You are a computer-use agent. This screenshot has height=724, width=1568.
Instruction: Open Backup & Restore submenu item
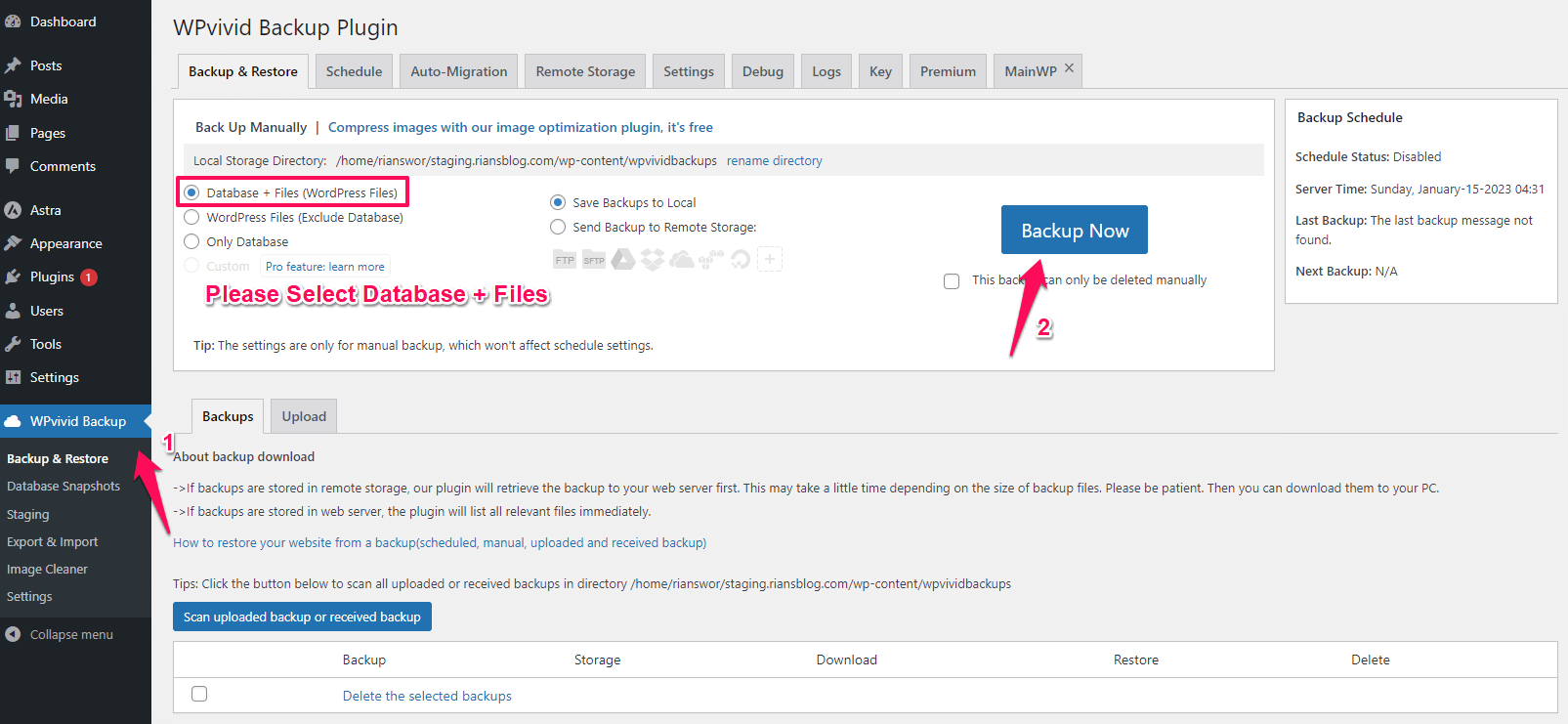[x=58, y=458]
